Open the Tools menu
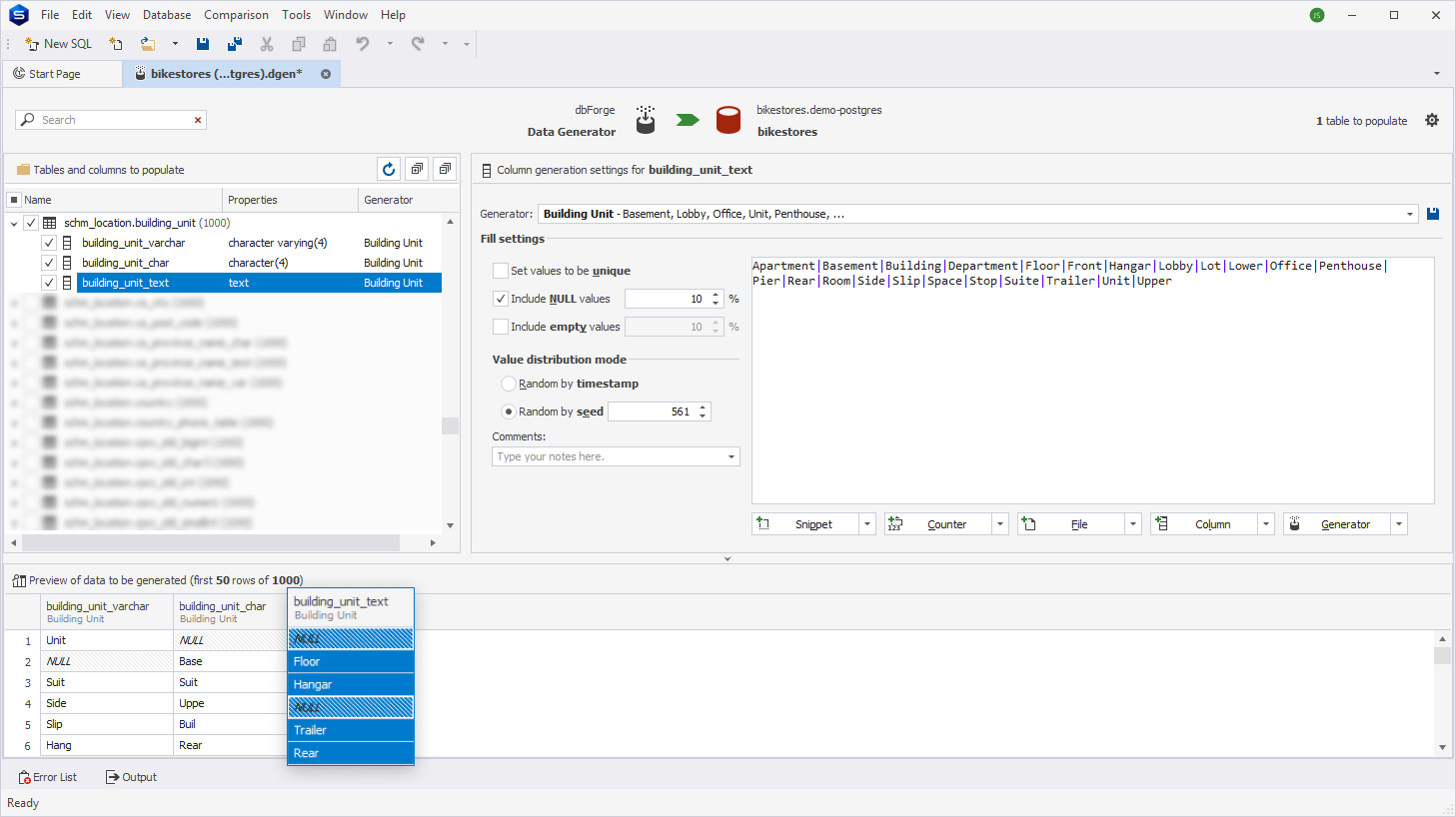Viewport: 1456px width, 817px height. 296,15
